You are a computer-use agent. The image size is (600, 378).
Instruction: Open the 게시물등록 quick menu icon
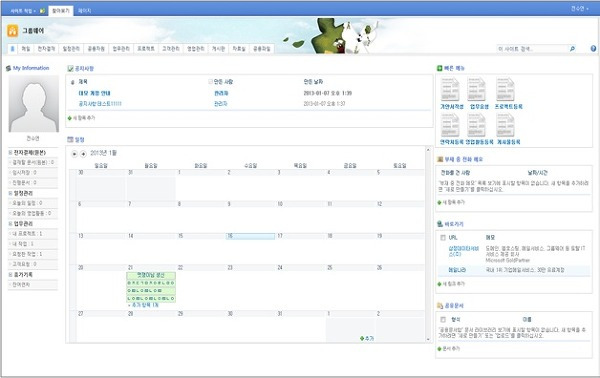pos(505,125)
